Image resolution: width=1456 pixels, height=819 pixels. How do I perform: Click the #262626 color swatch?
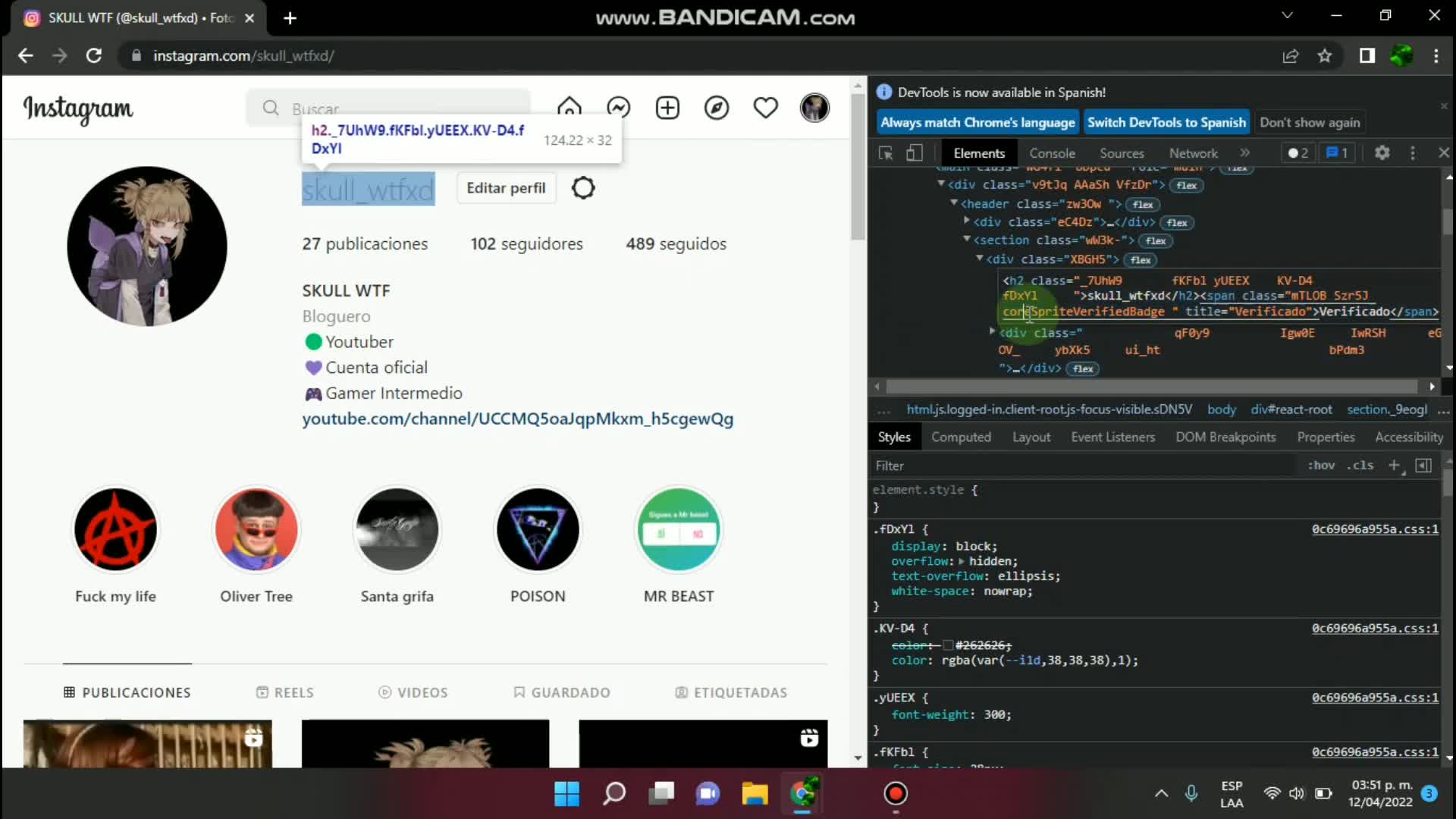tap(948, 645)
